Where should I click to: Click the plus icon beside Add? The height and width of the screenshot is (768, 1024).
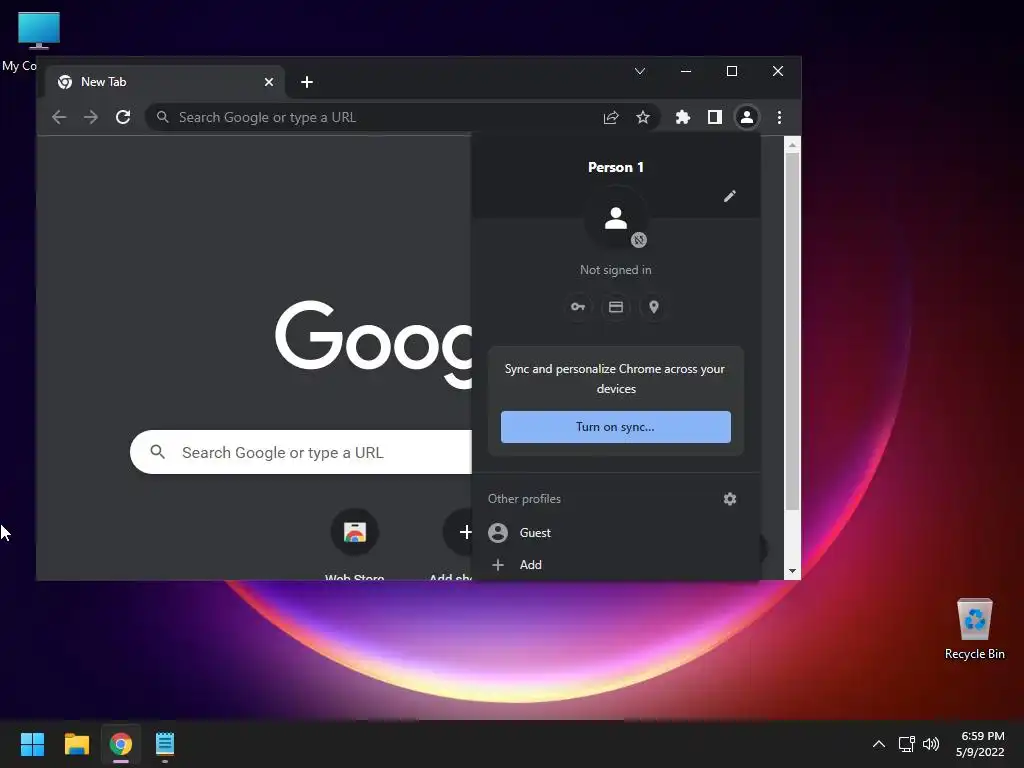coord(498,565)
